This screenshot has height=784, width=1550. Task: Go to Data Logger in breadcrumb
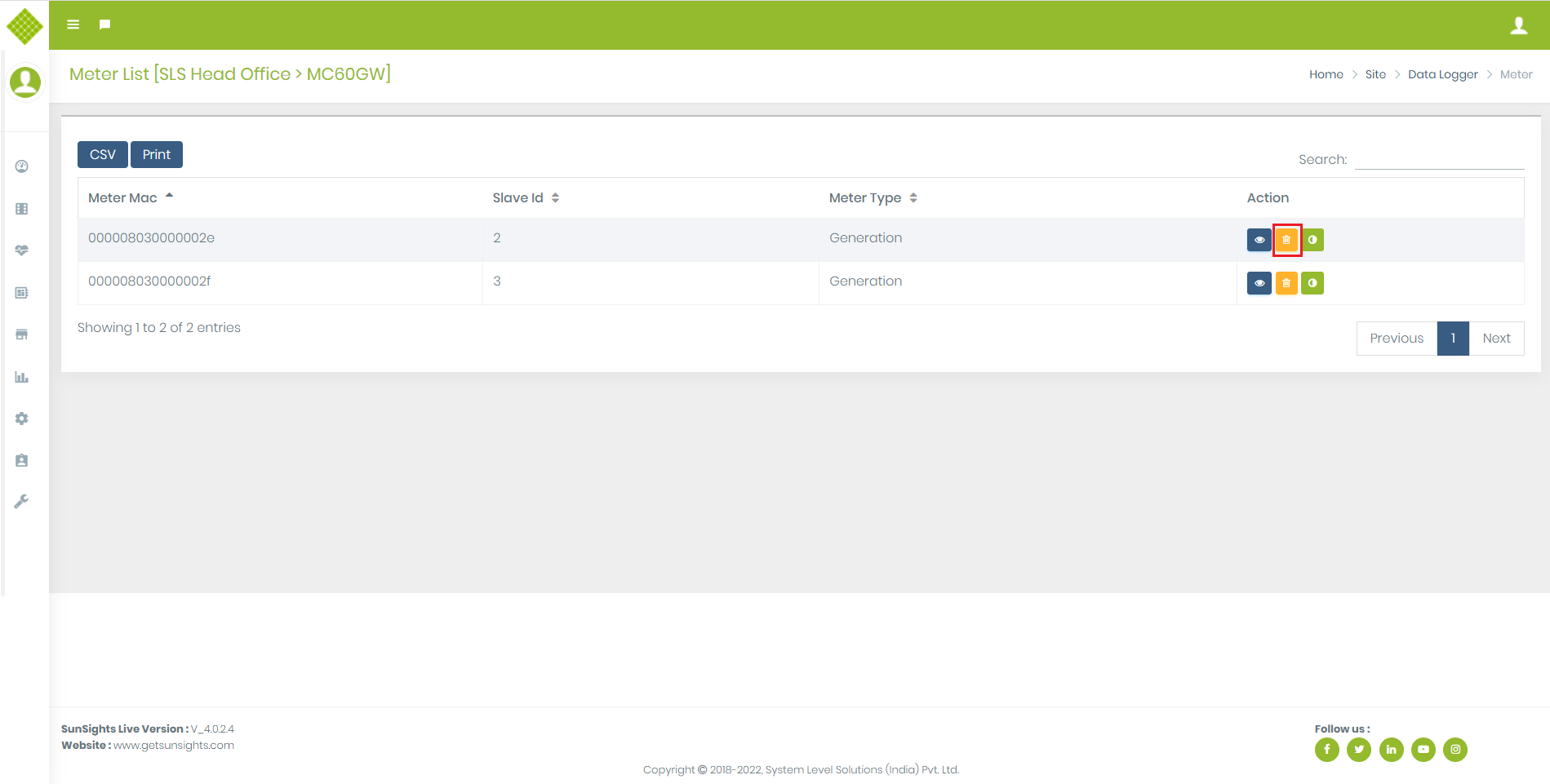point(1442,74)
